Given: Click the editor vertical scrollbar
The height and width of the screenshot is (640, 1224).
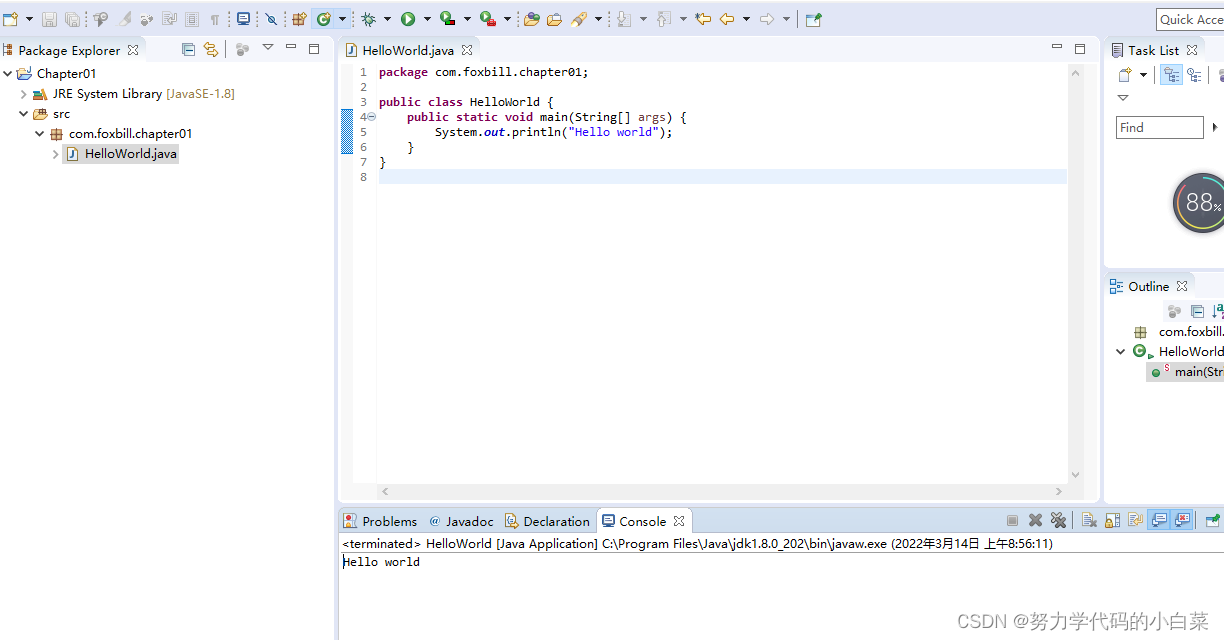Looking at the screenshot, I should pyautogui.click(x=1076, y=274).
